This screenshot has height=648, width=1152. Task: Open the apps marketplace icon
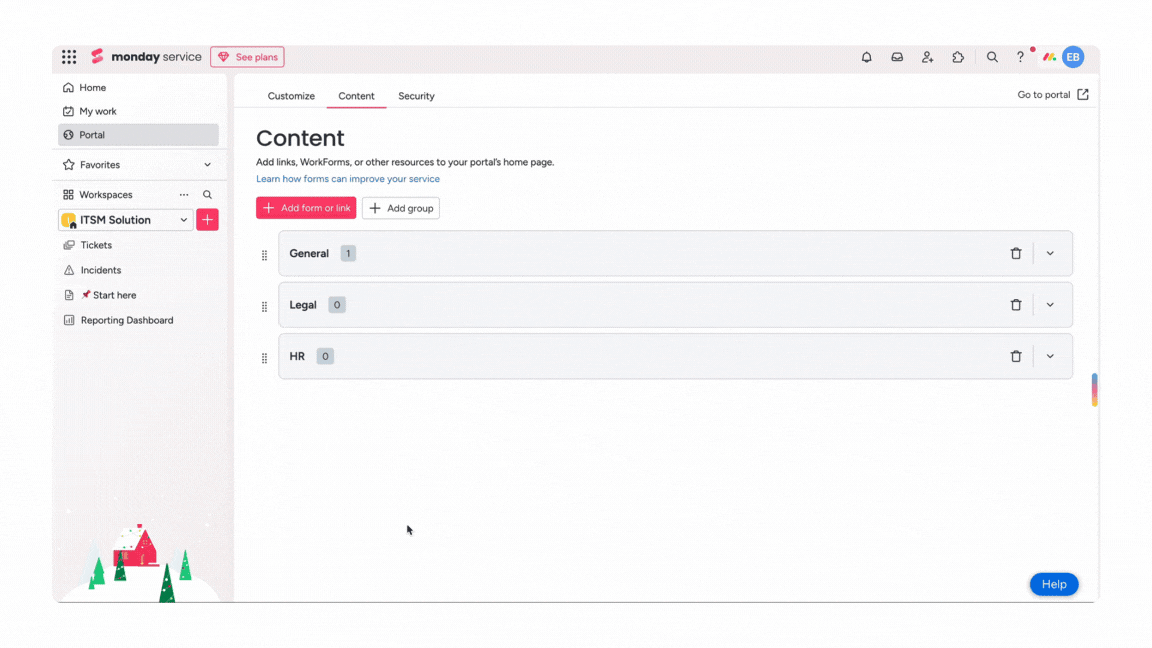click(957, 57)
